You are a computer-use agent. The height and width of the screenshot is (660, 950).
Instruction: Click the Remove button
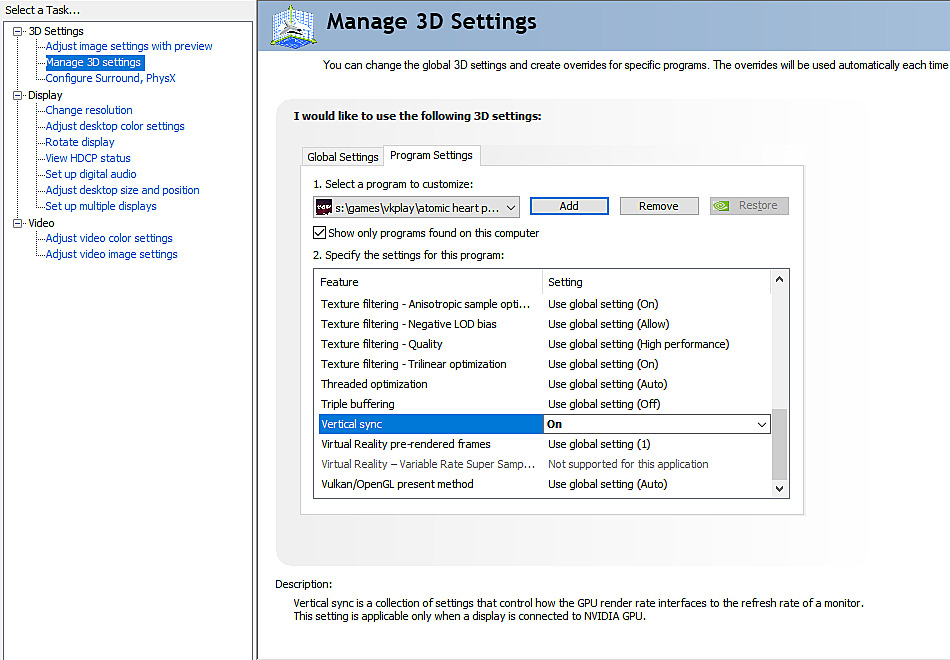[658, 206]
